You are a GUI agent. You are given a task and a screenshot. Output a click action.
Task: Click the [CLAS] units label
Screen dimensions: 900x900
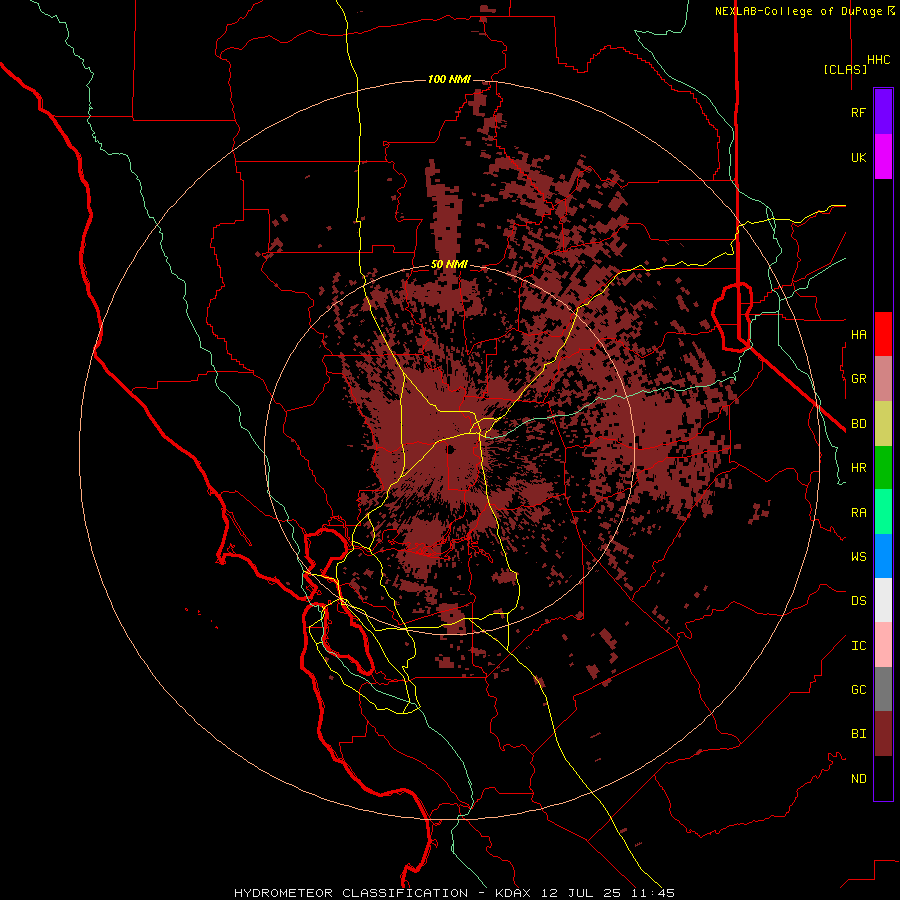(x=845, y=69)
